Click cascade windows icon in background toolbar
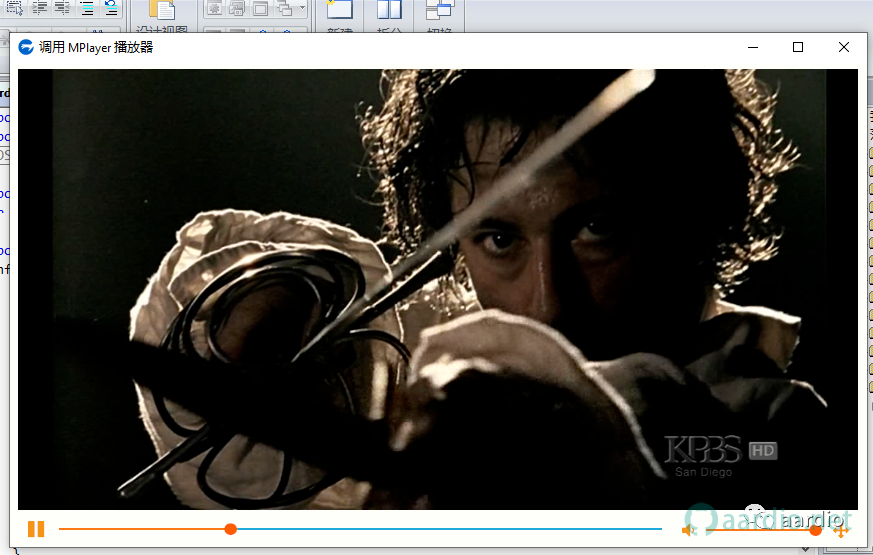 285,8
